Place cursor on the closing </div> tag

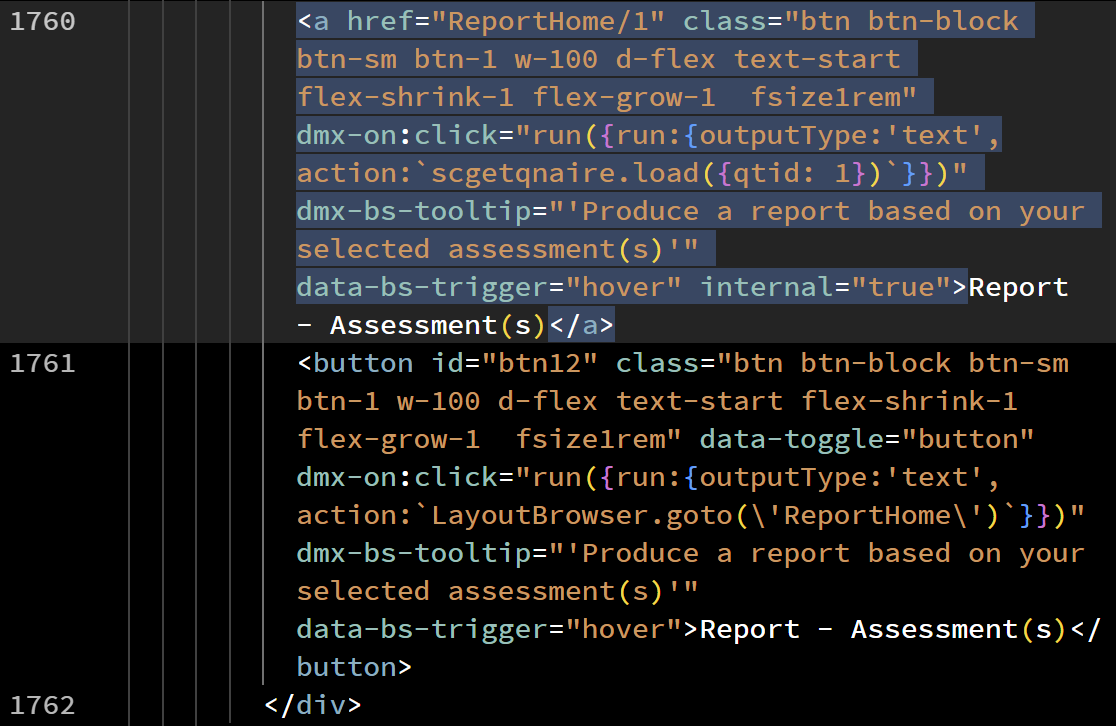tap(312, 705)
